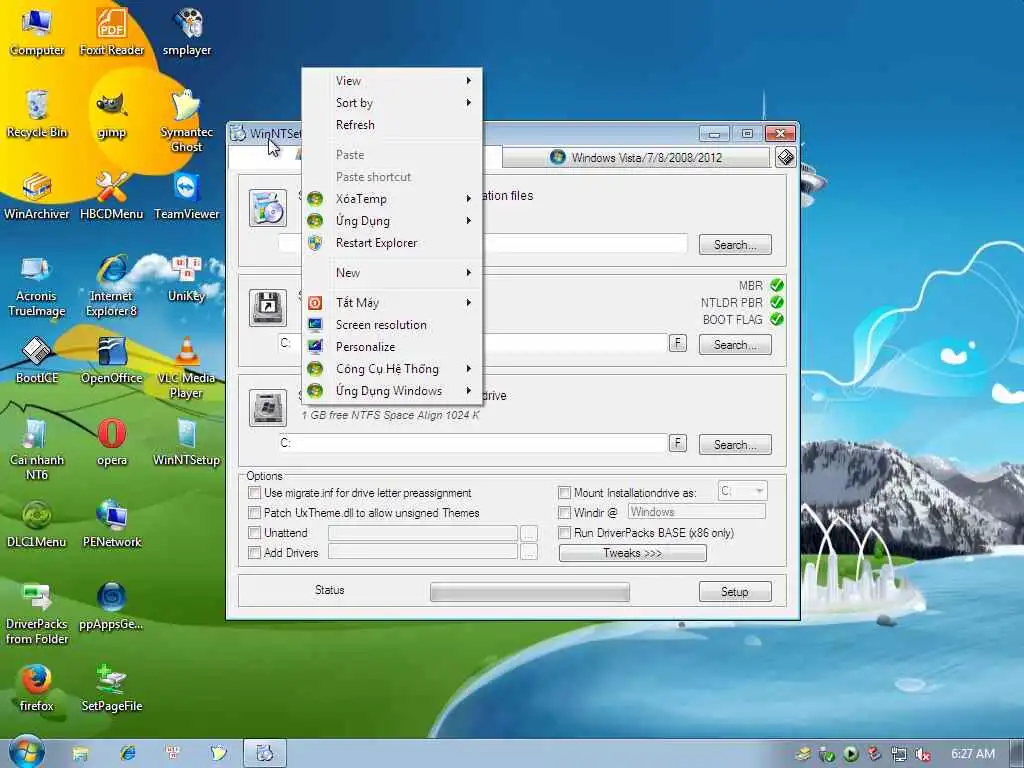Check Mount Installationdrive as option
Image resolution: width=1024 pixels, height=768 pixels.
(x=565, y=492)
